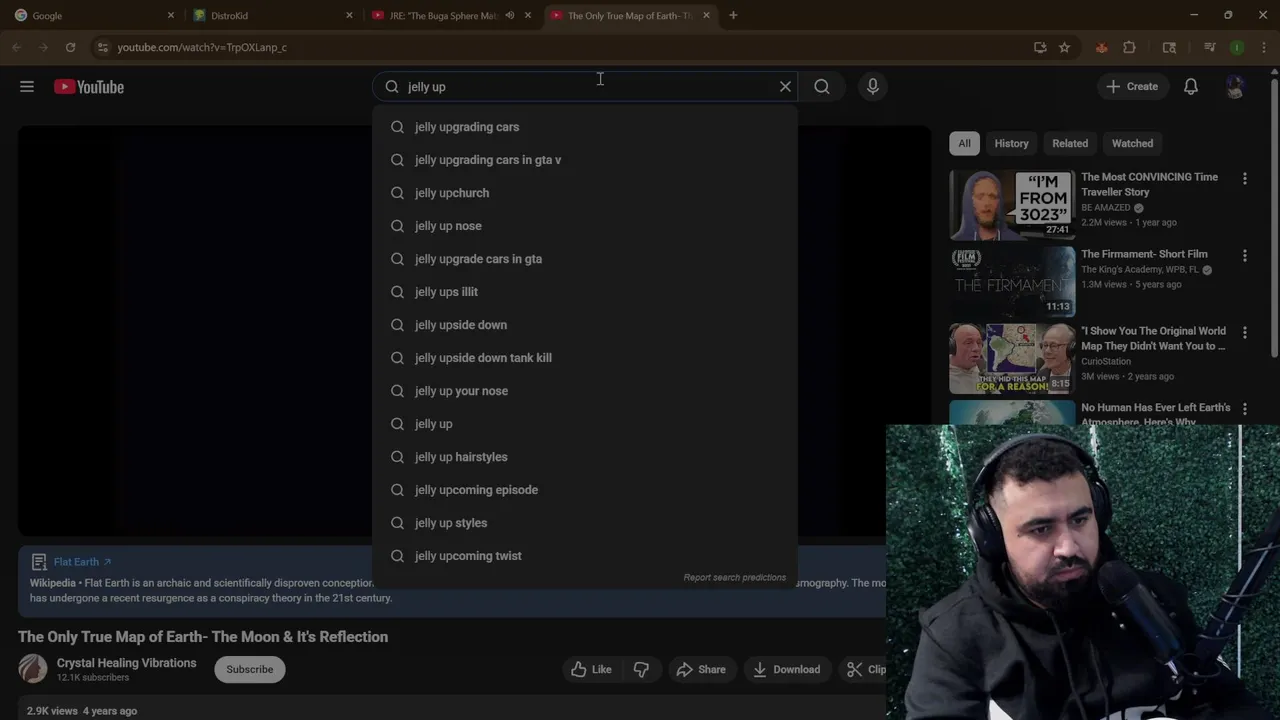Click the browser back arrow
This screenshot has width=1280, height=720.
point(17,47)
